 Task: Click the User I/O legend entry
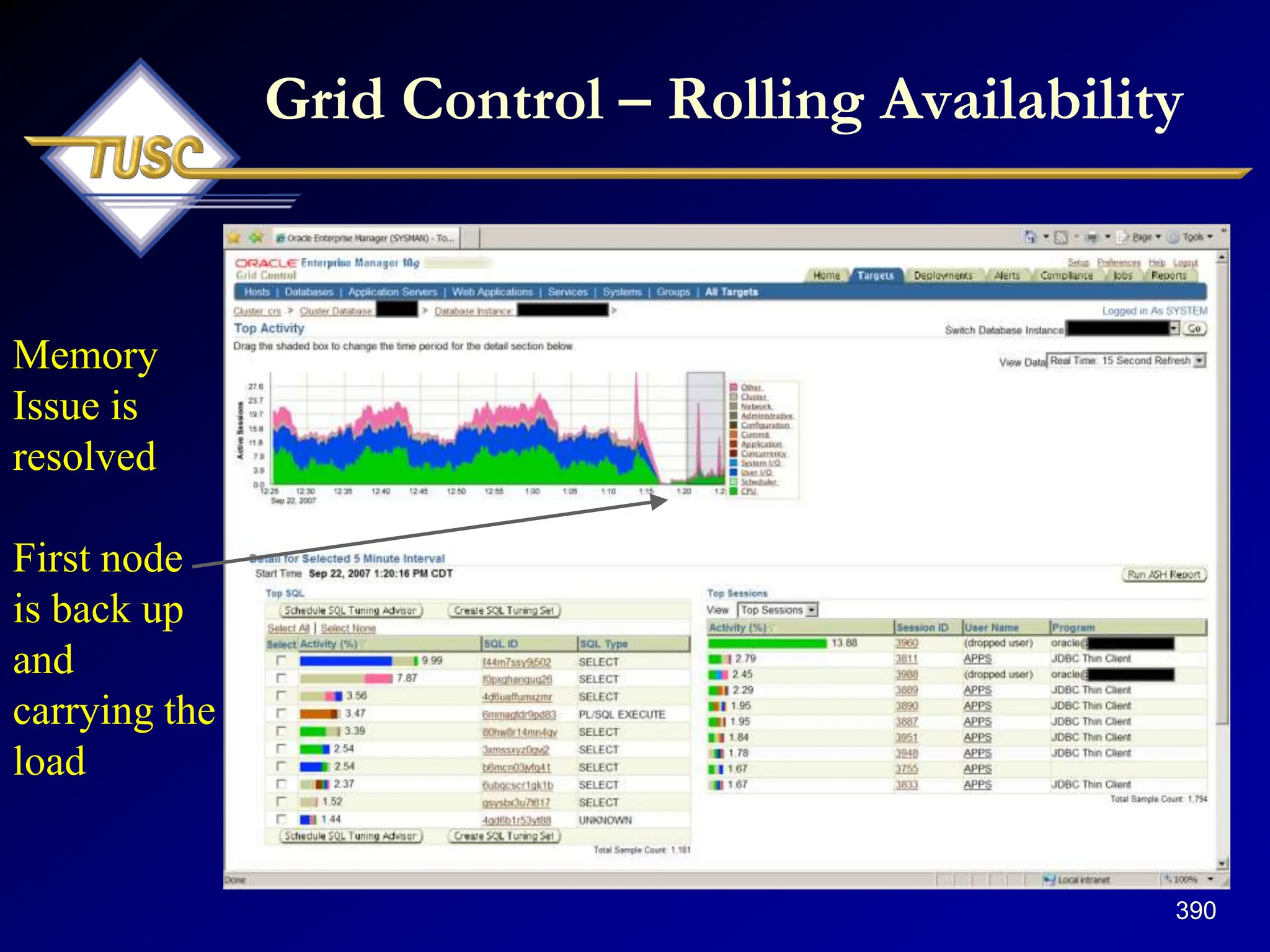coord(757,472)
